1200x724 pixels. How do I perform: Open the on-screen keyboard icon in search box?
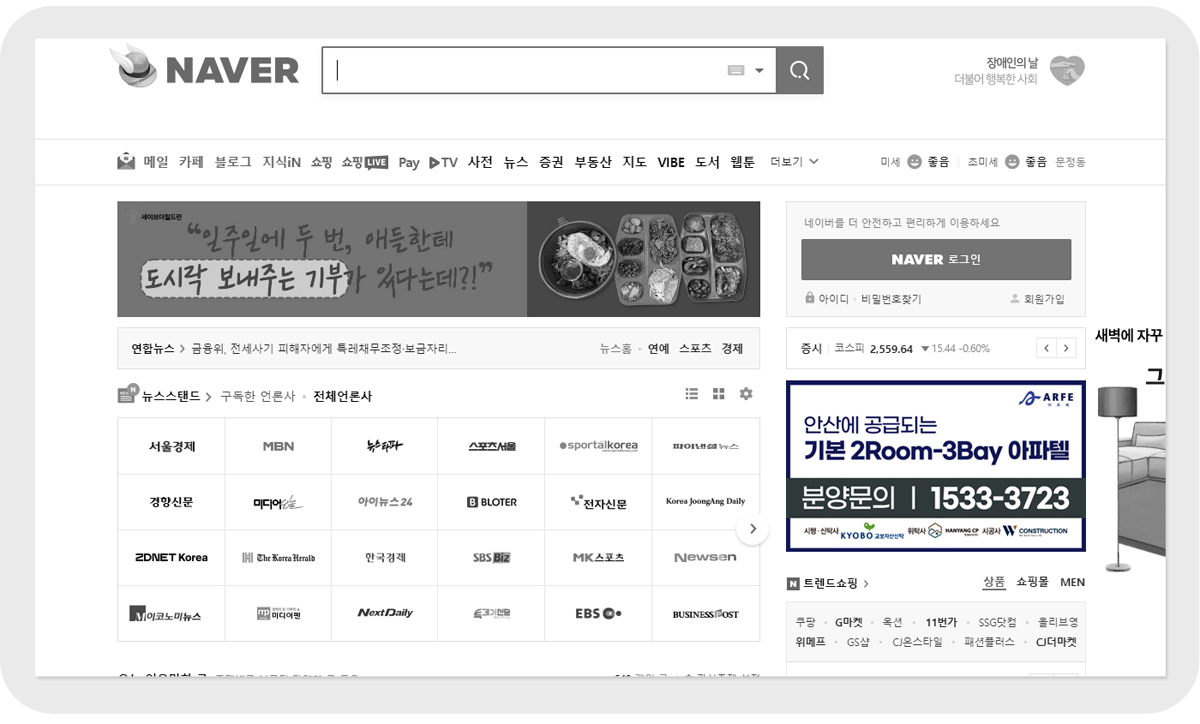736,70
